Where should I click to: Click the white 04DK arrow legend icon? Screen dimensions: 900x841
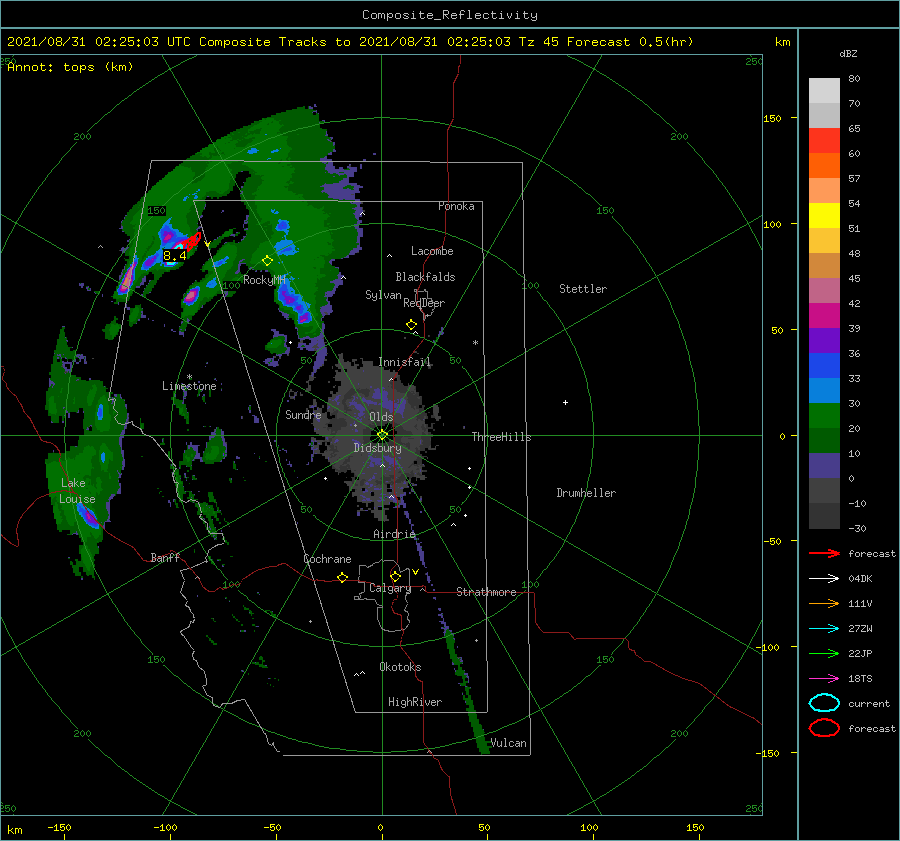[824, 579]
